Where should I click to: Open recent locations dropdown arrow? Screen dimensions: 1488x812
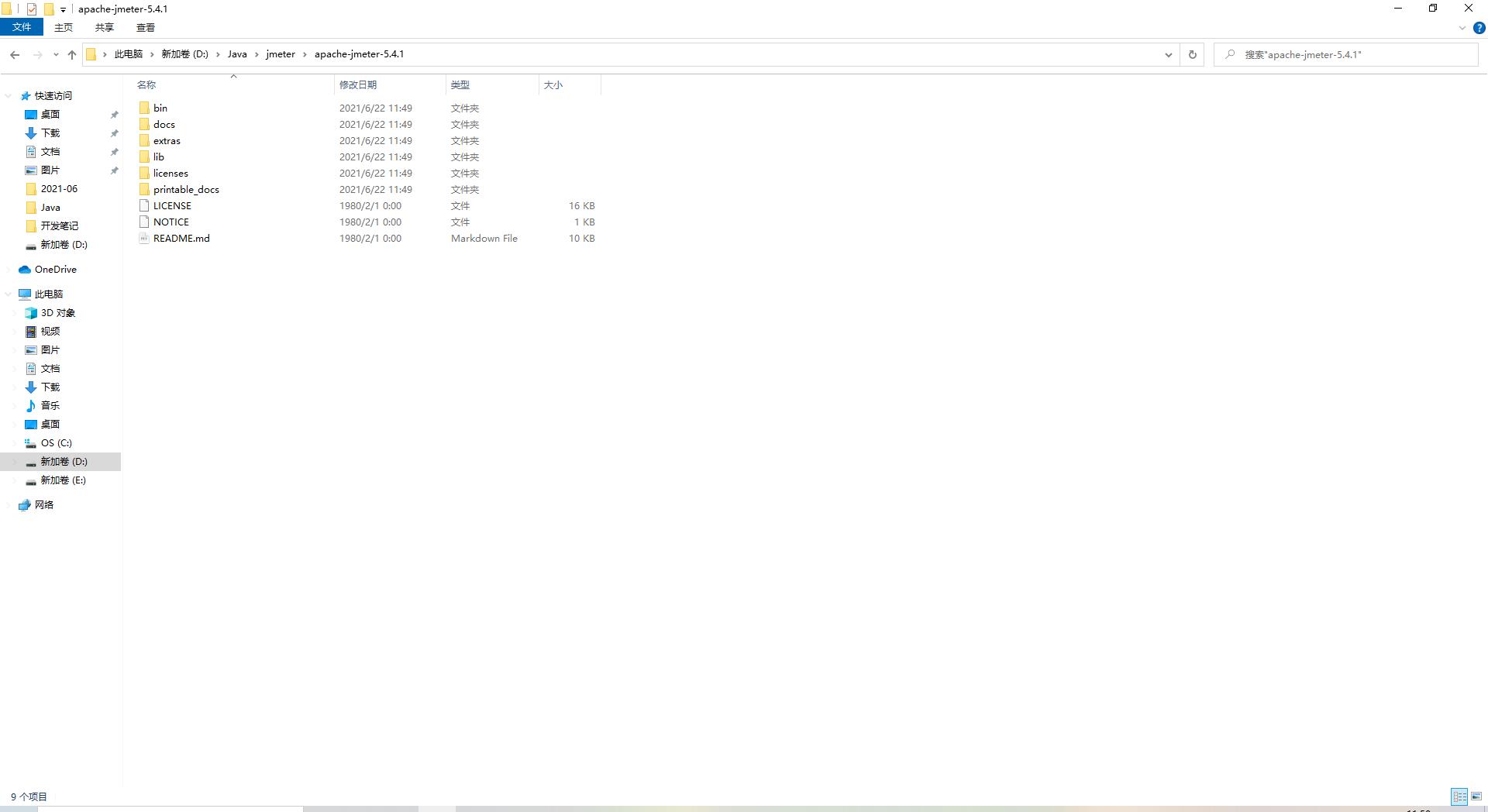pyautogui.click(x=56, y=54)
